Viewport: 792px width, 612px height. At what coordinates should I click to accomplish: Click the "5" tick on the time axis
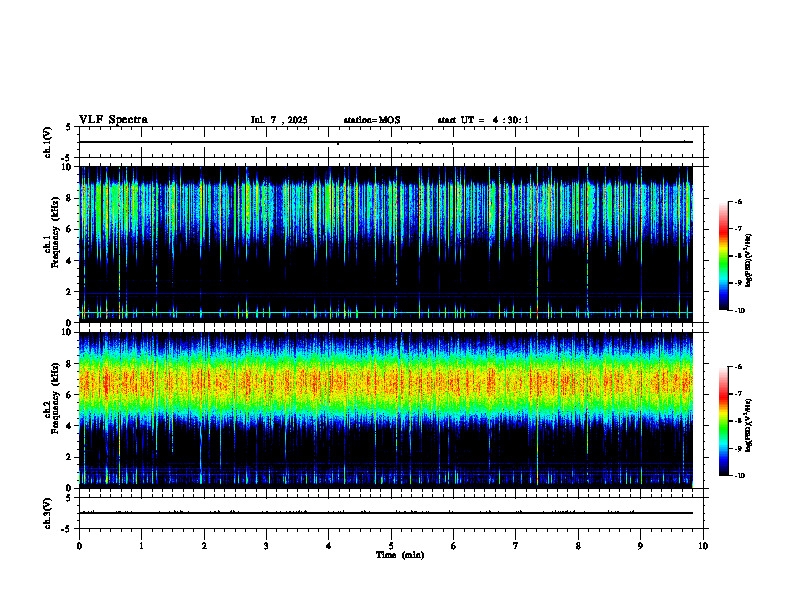click(391, 546)
